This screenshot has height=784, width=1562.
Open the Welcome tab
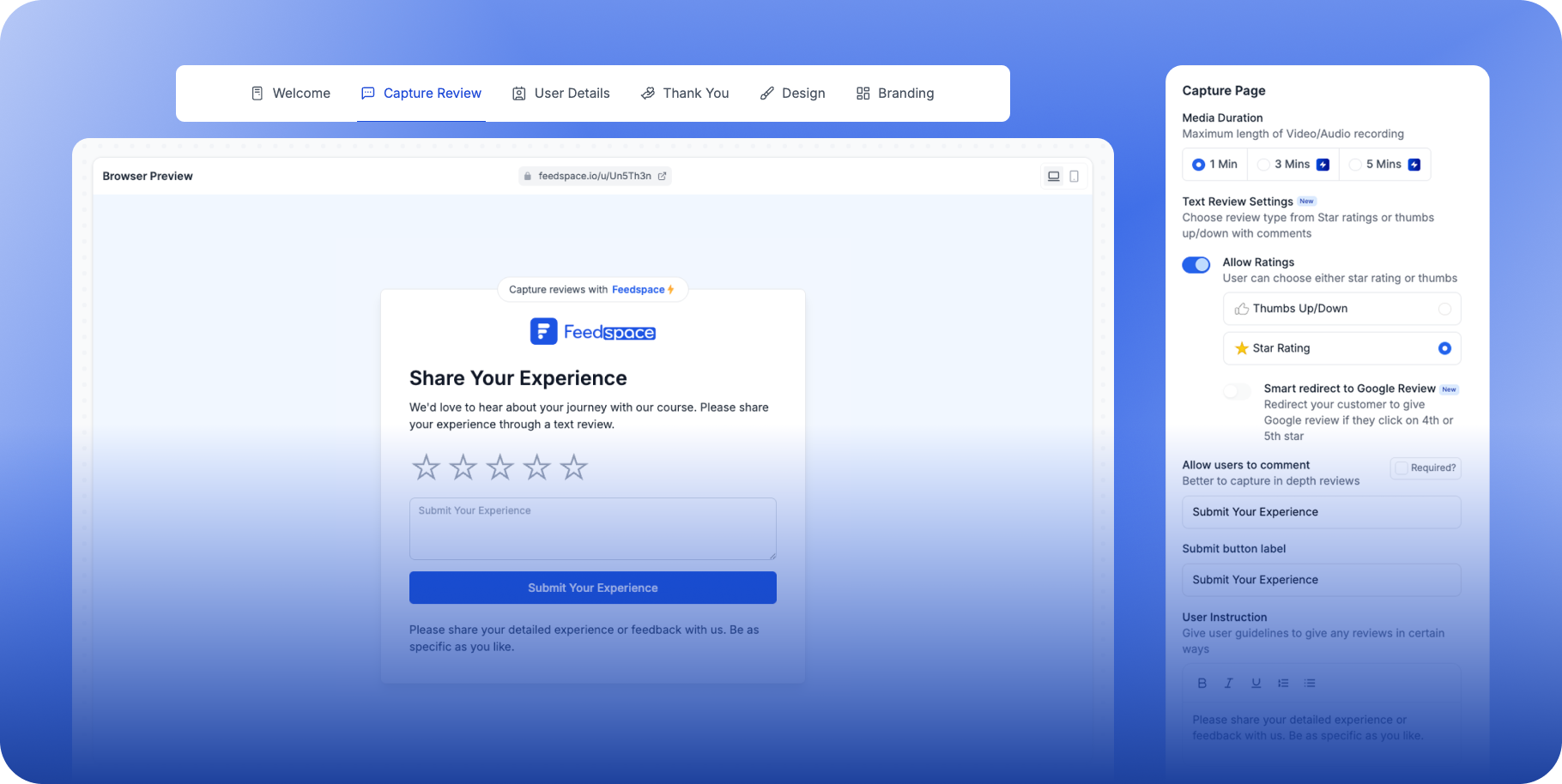pos(291,93)
